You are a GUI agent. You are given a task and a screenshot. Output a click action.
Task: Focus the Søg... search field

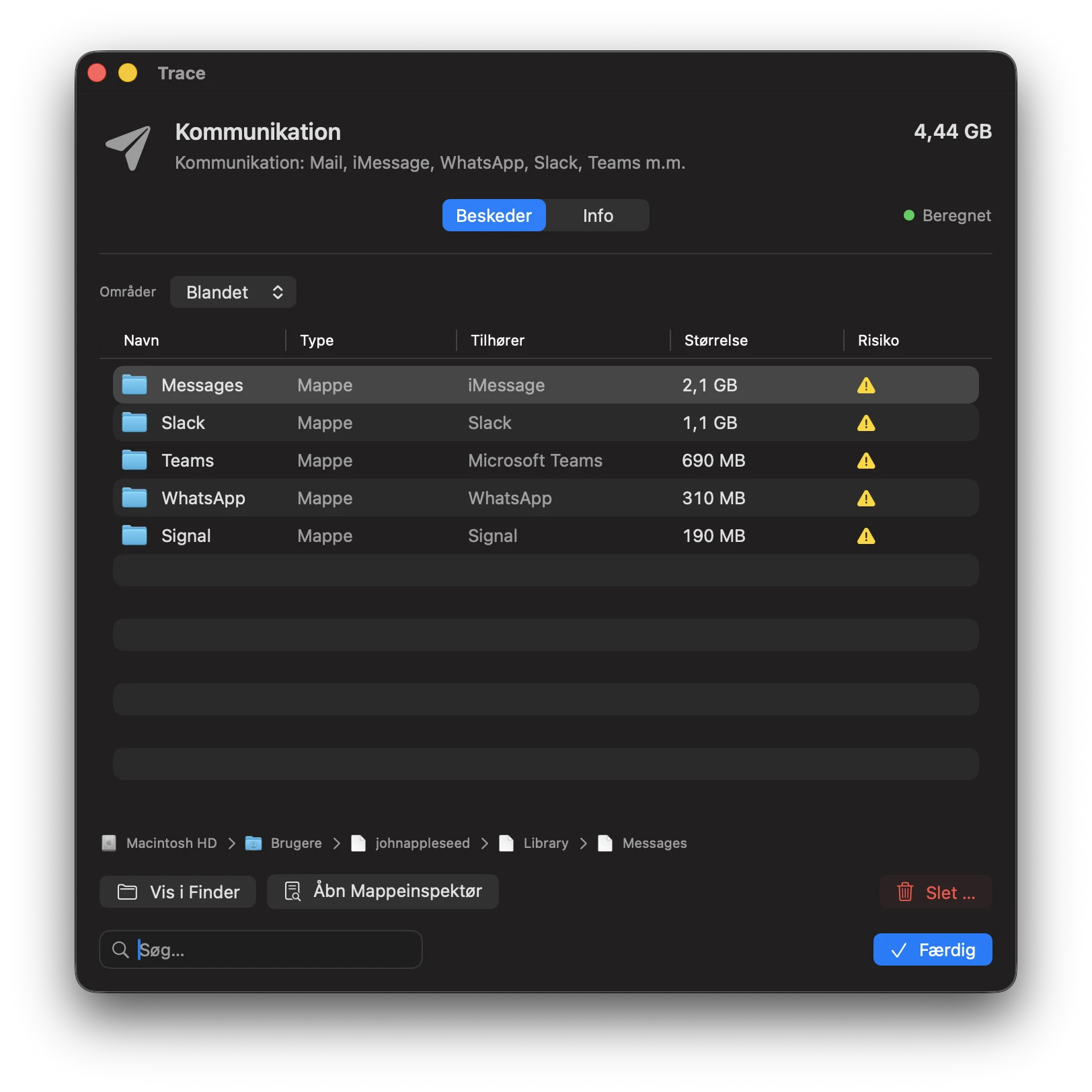[261, 949]
